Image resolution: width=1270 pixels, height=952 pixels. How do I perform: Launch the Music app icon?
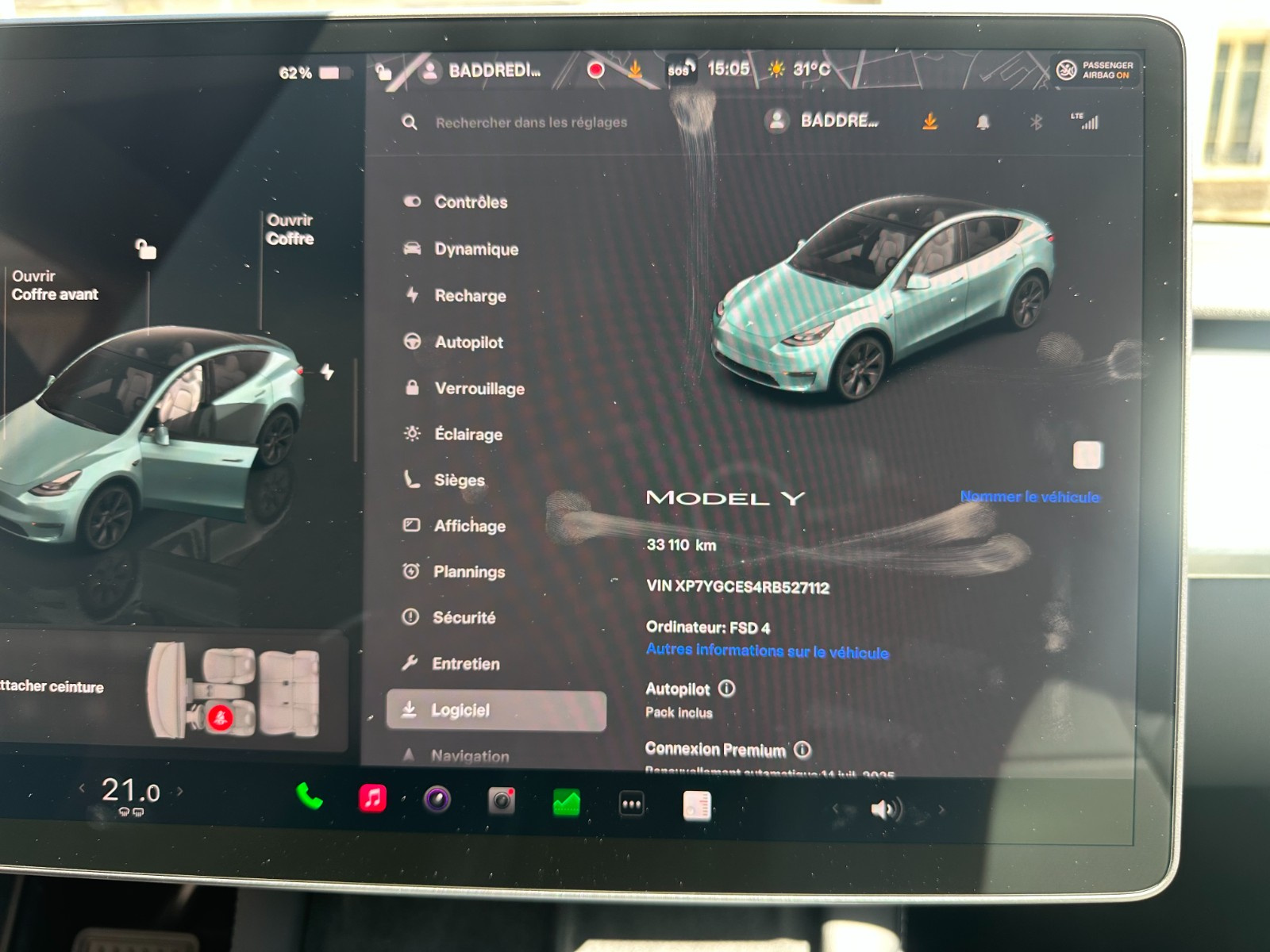click(x=372, y=797)
